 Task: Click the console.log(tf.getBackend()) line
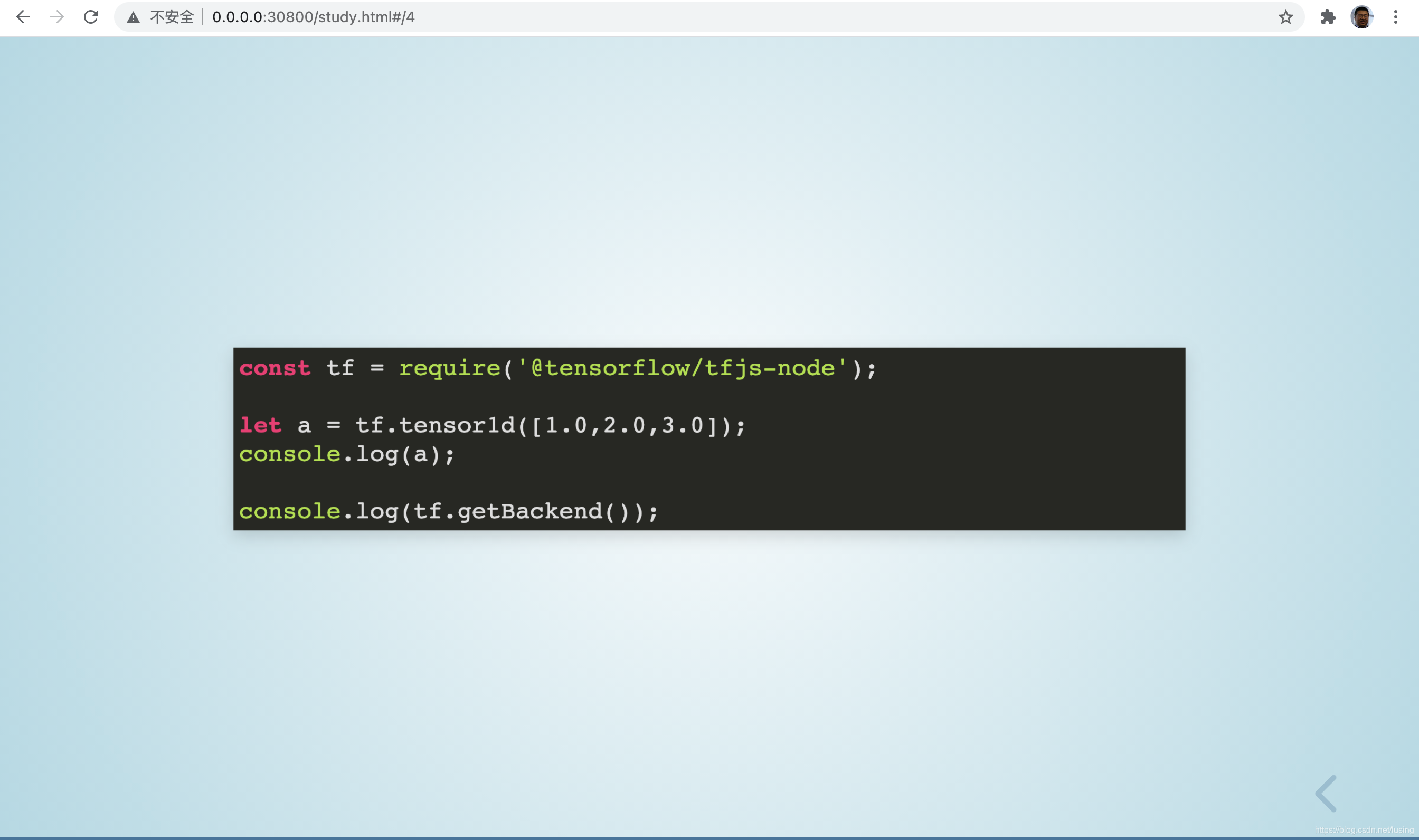coord(449,512)
